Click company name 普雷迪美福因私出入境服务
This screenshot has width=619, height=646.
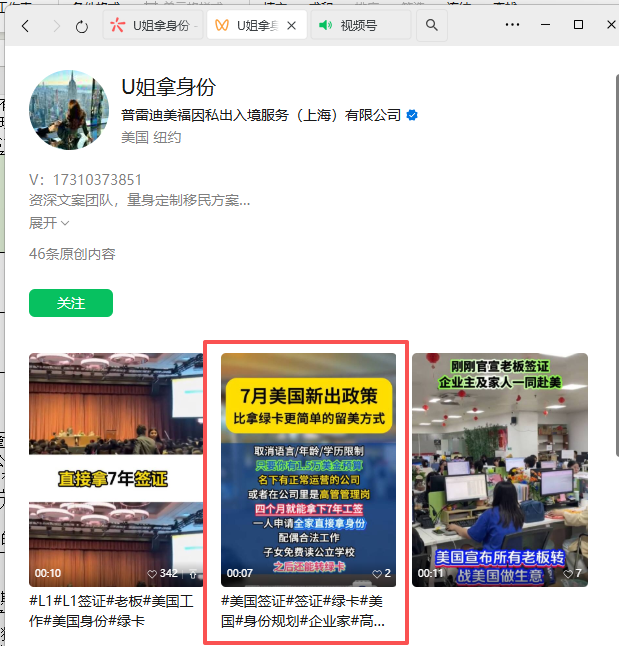pyautogui.click(x=261, y=115)
